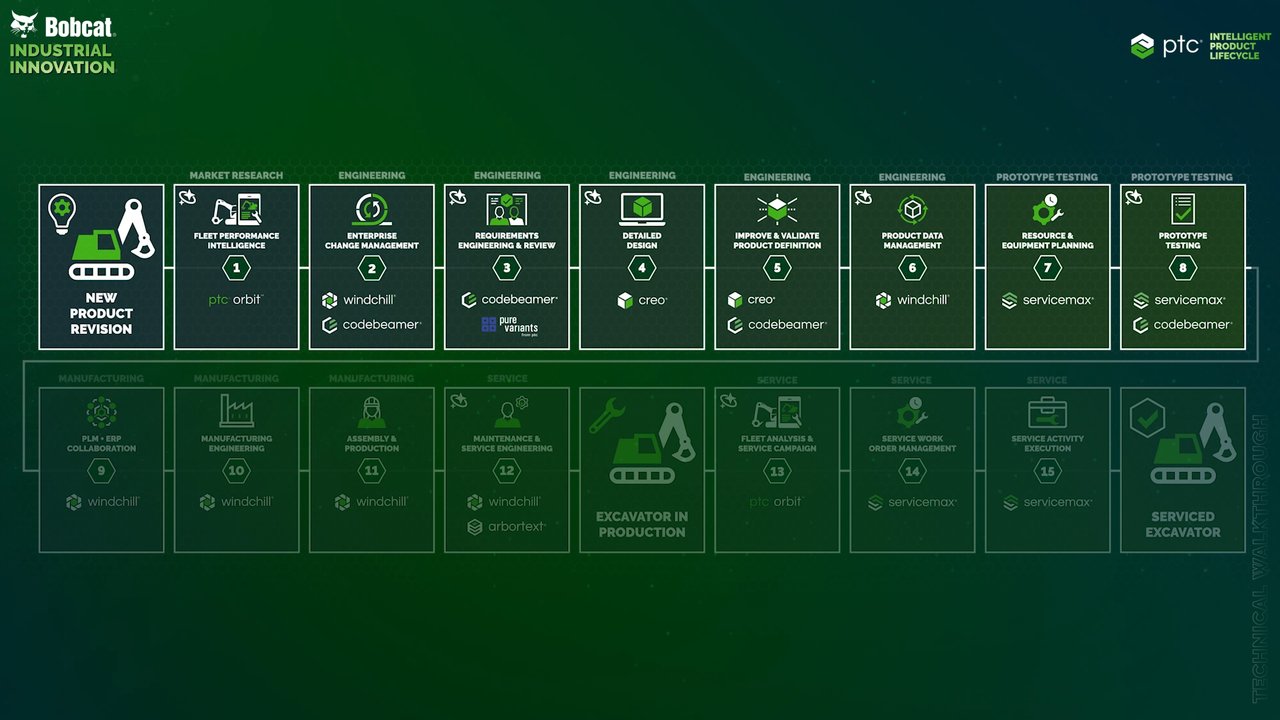Viewport: 1280px width, 720px height.
Task: Select the Product Data Management icon
Action: click(x=912, y=209)
